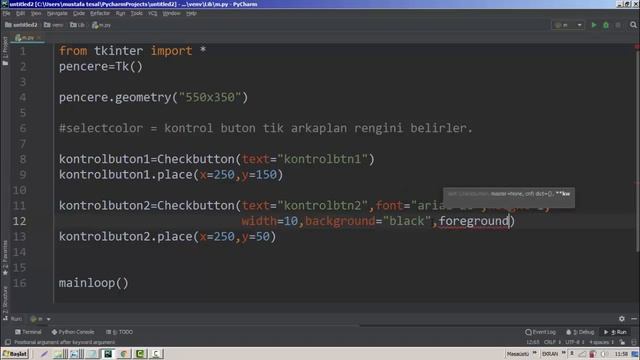This screenshot has height=360, width=640.
Task: Open the File menu
Action: coord(7,13)
